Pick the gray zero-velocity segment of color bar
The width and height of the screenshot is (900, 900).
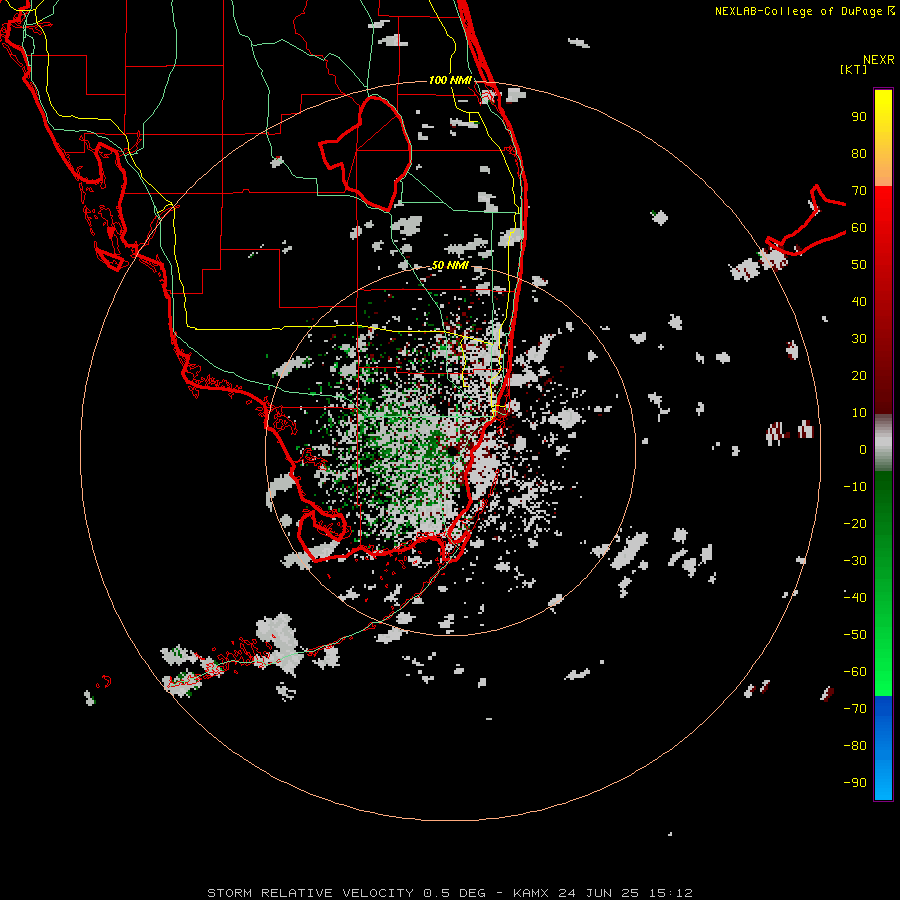(883, 443)
